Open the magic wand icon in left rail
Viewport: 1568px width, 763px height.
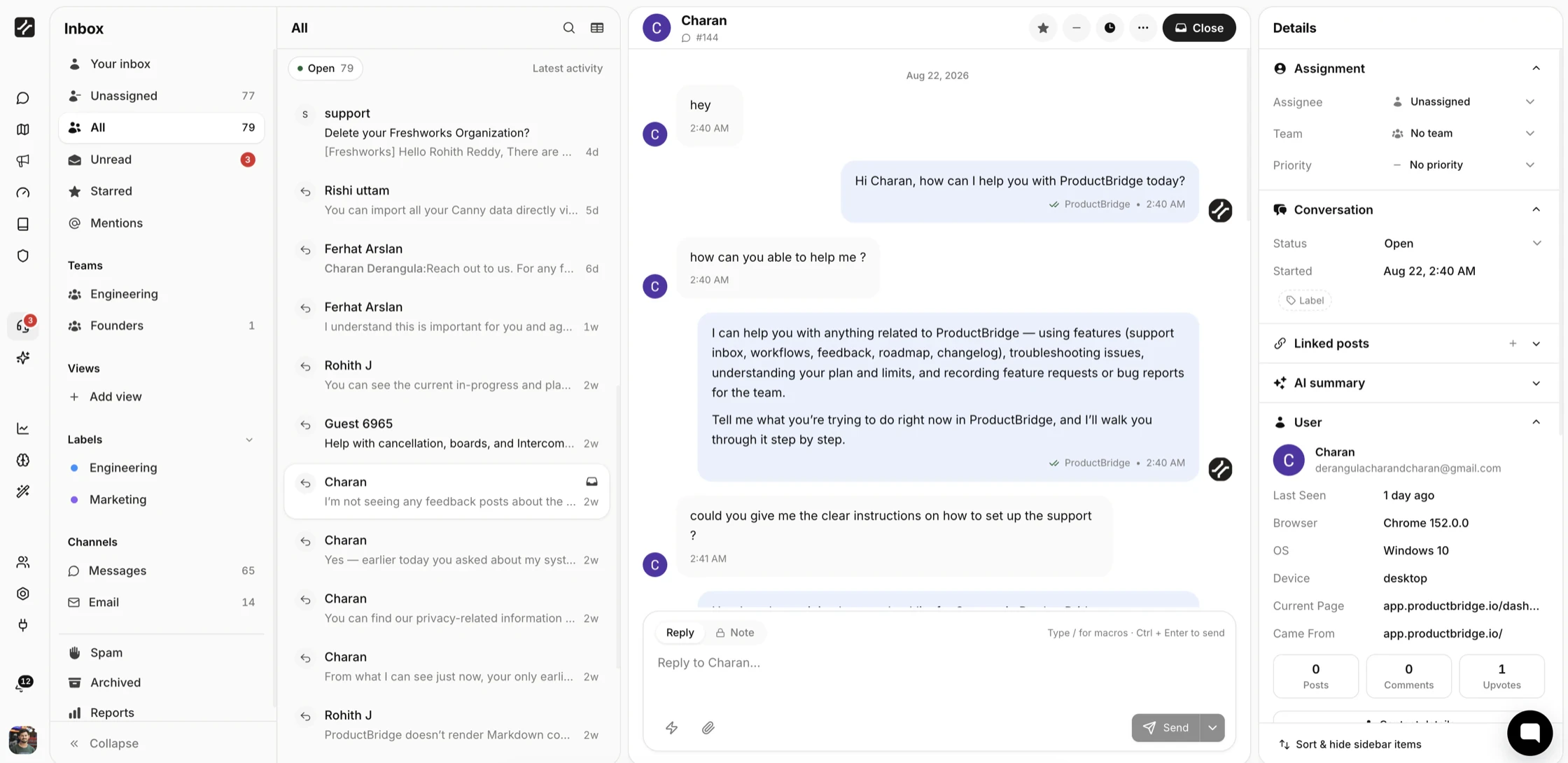23,491
